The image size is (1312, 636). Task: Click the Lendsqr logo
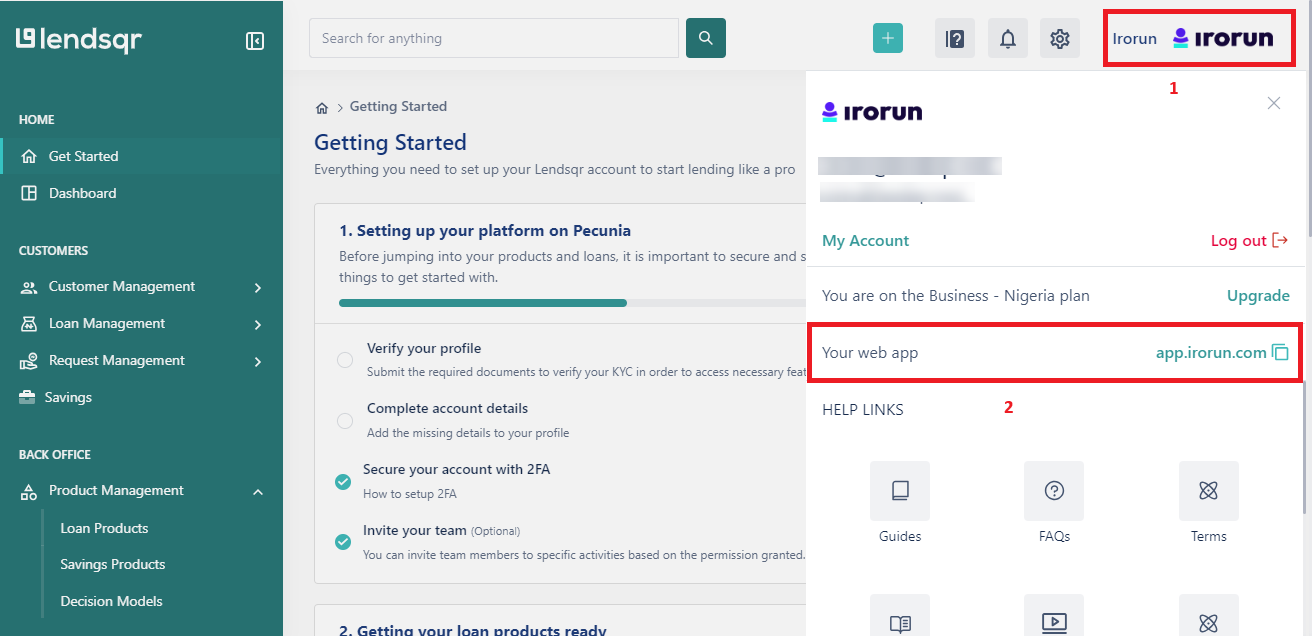[x=79, y=40]
